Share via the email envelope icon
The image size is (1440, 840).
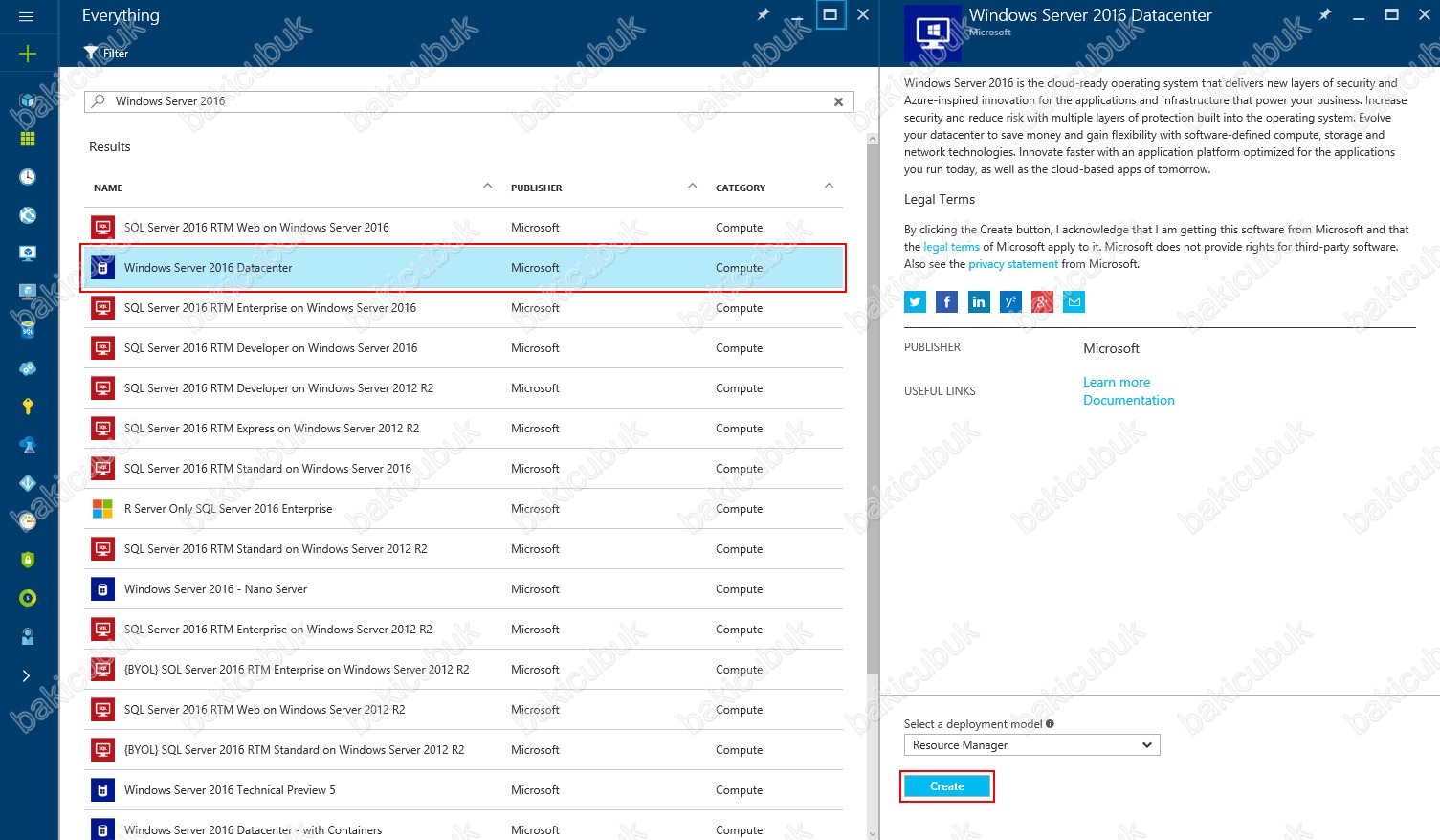click(1074, 302)
